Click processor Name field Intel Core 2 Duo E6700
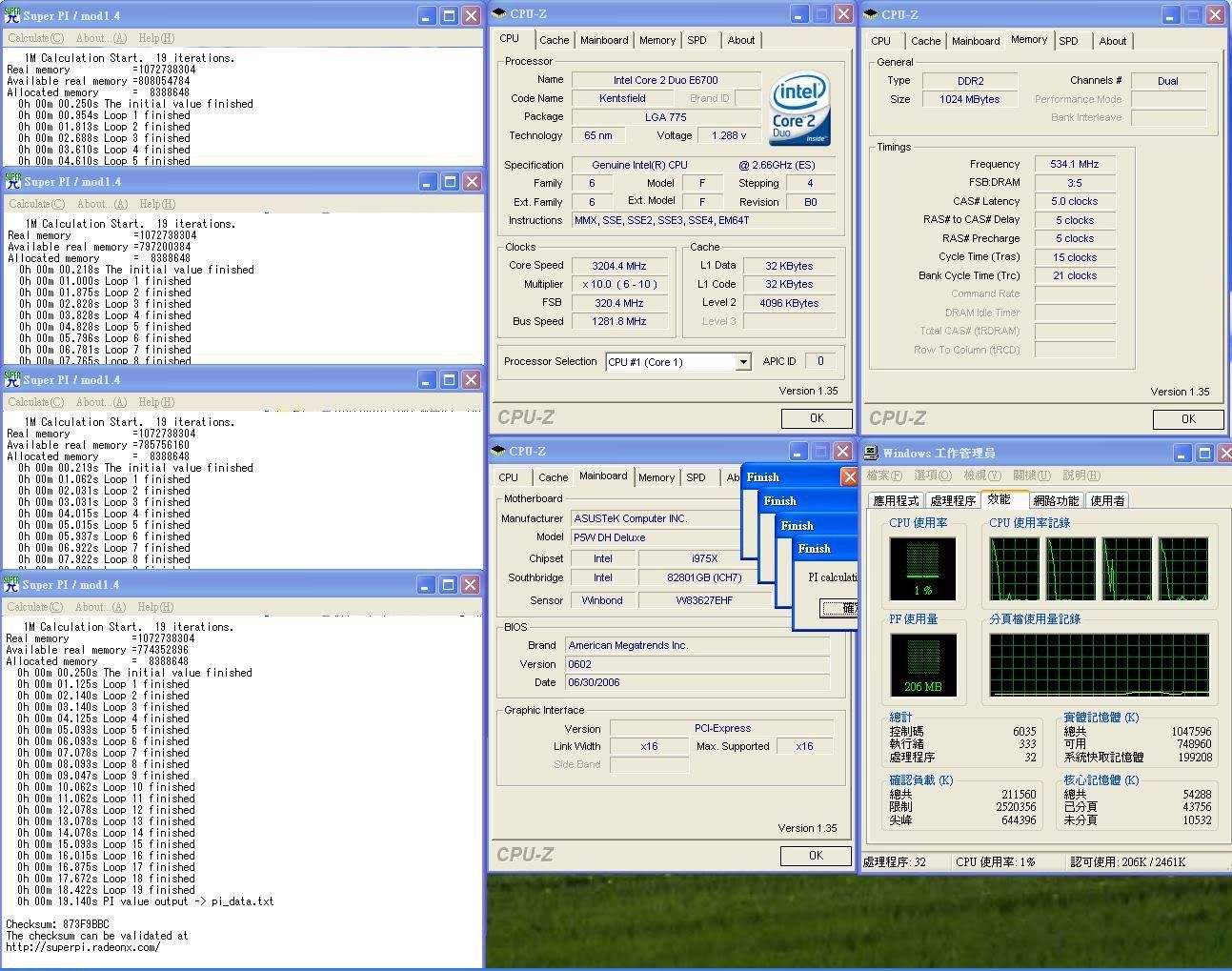 (x=666, y=80)
